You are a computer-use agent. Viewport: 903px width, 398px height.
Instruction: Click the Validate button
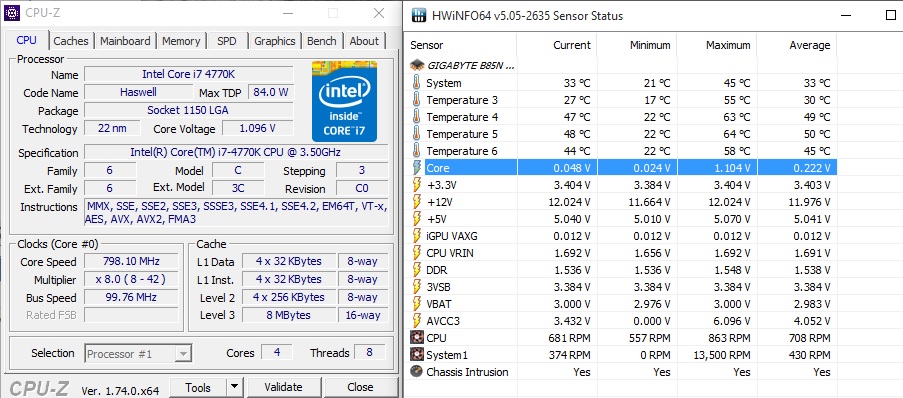(283, 388)
